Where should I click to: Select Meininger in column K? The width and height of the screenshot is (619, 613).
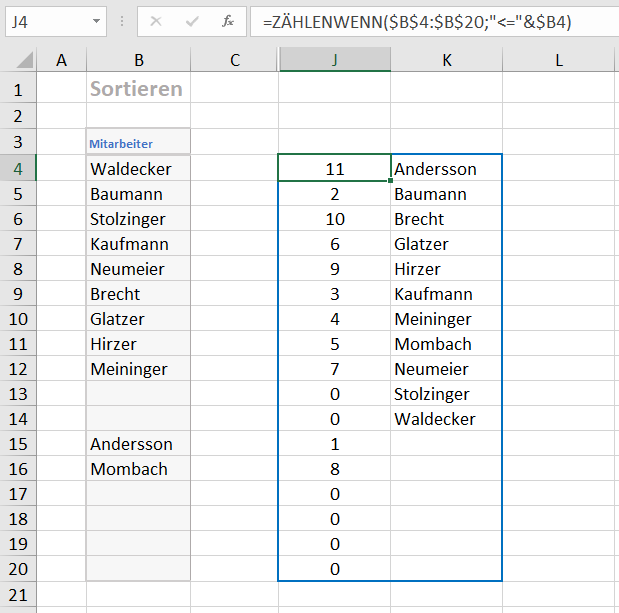coord(446,319)
